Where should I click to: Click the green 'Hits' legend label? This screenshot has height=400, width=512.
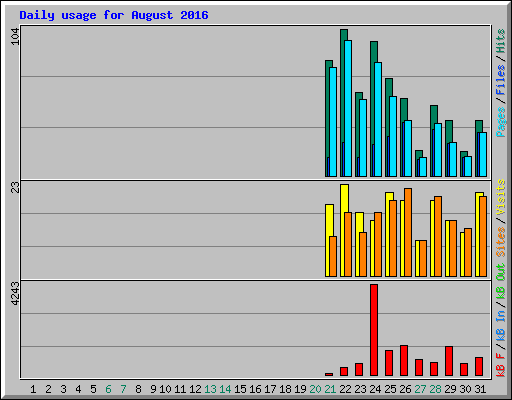pyautogui.click(x=501, y=41)
